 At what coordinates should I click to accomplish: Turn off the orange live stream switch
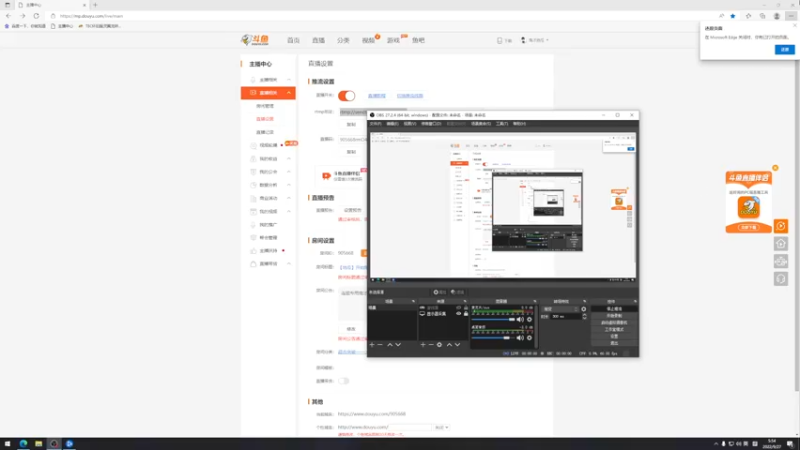pyautogui.click(x=346, y=96)
